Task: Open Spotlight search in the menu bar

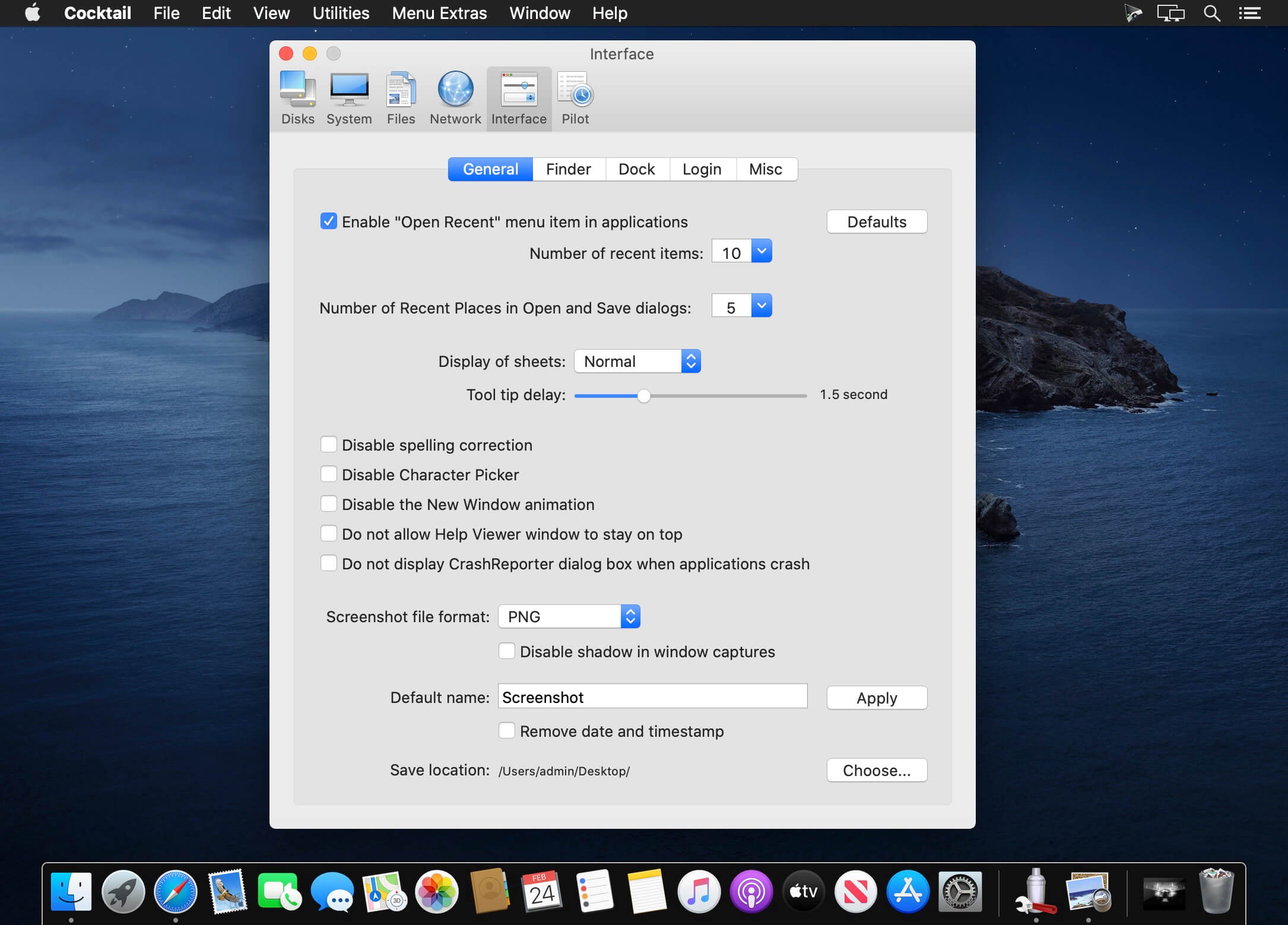Action: [x=1211, y=13]
